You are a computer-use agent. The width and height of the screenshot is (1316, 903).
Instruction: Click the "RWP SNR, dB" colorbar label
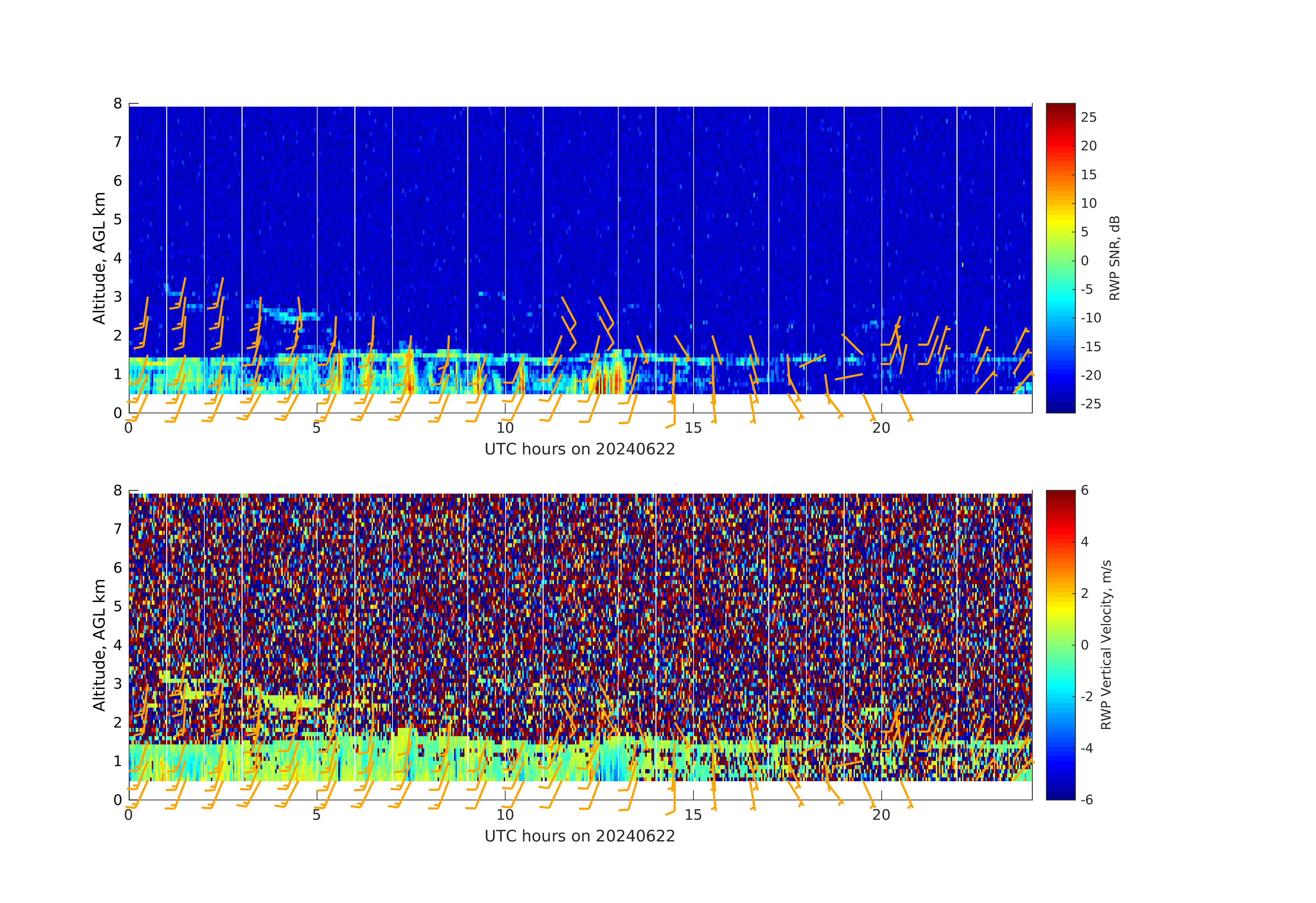(1114, 258)
